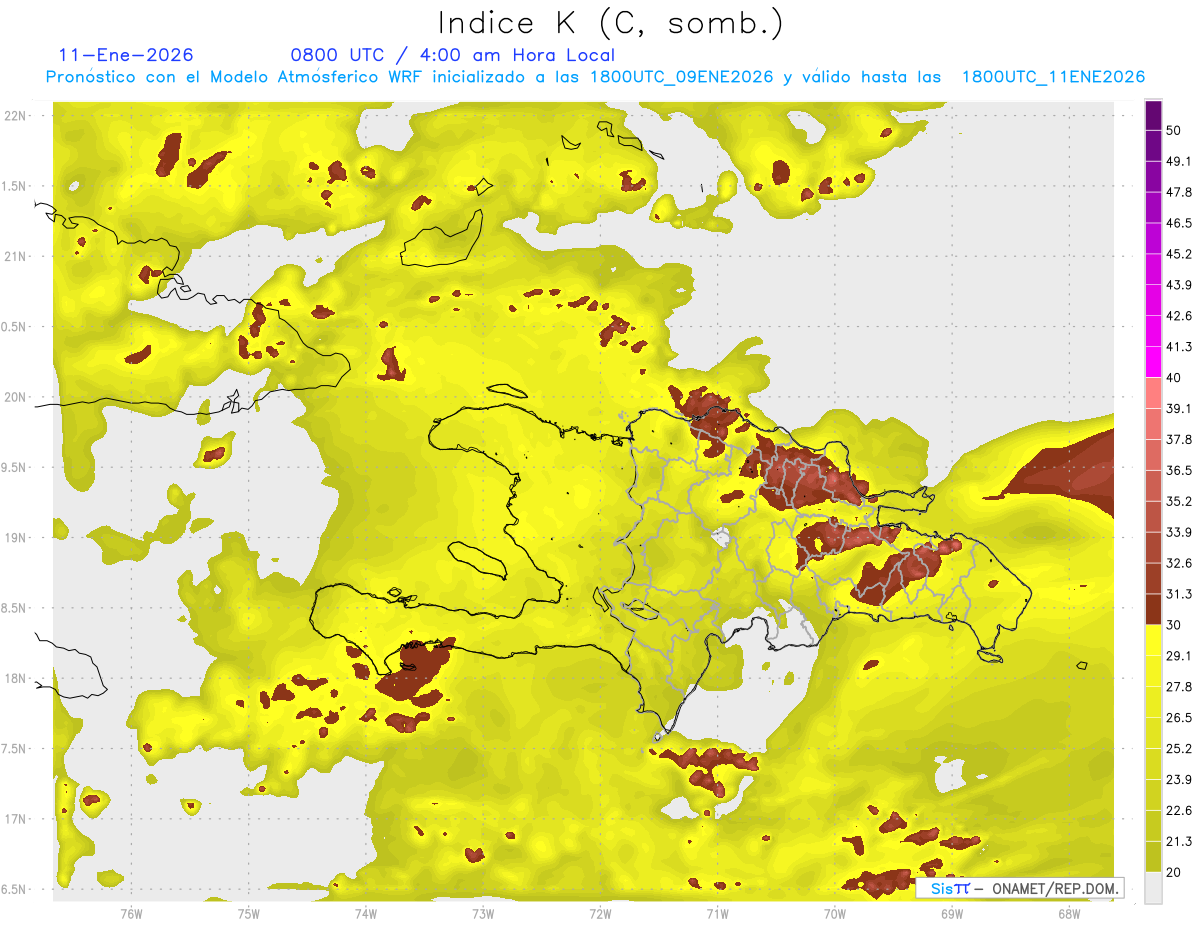Click the legend value 40
The height and width of the screenshot is (927, 1200).
pos(1174,377)
